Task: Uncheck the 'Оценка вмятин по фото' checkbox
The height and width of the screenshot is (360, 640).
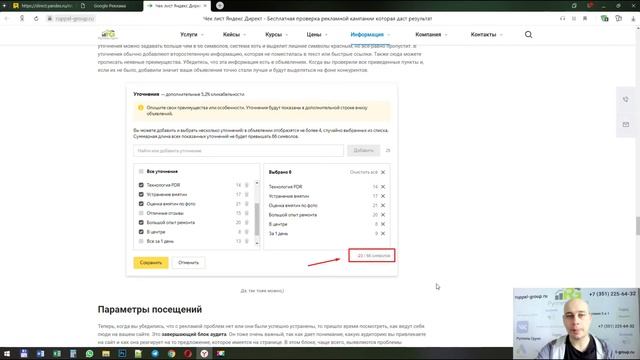Action: click(141, 204)
